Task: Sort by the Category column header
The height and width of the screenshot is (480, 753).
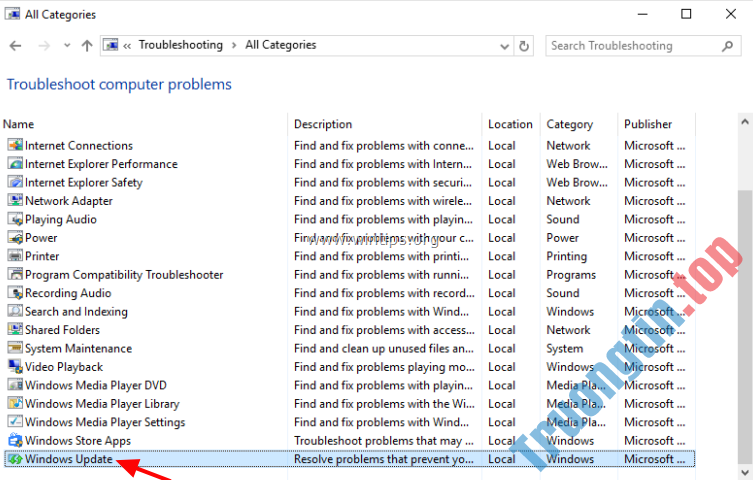Action: (x=570, y=124)
